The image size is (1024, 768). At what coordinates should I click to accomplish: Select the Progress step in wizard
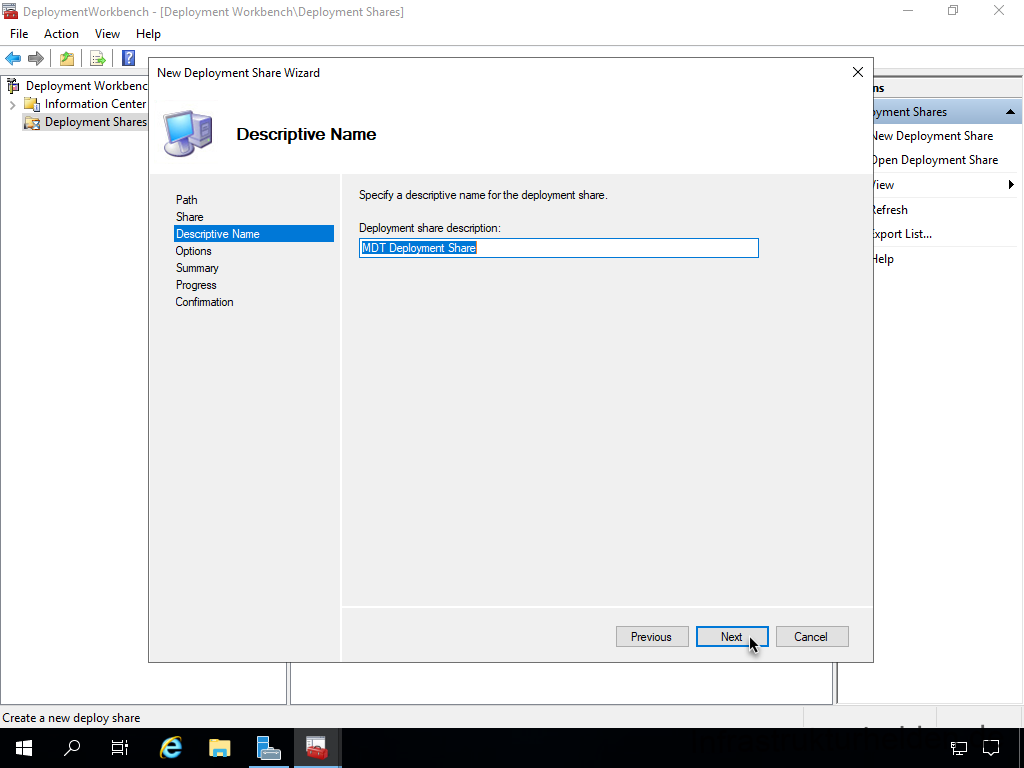click(196, 285)
